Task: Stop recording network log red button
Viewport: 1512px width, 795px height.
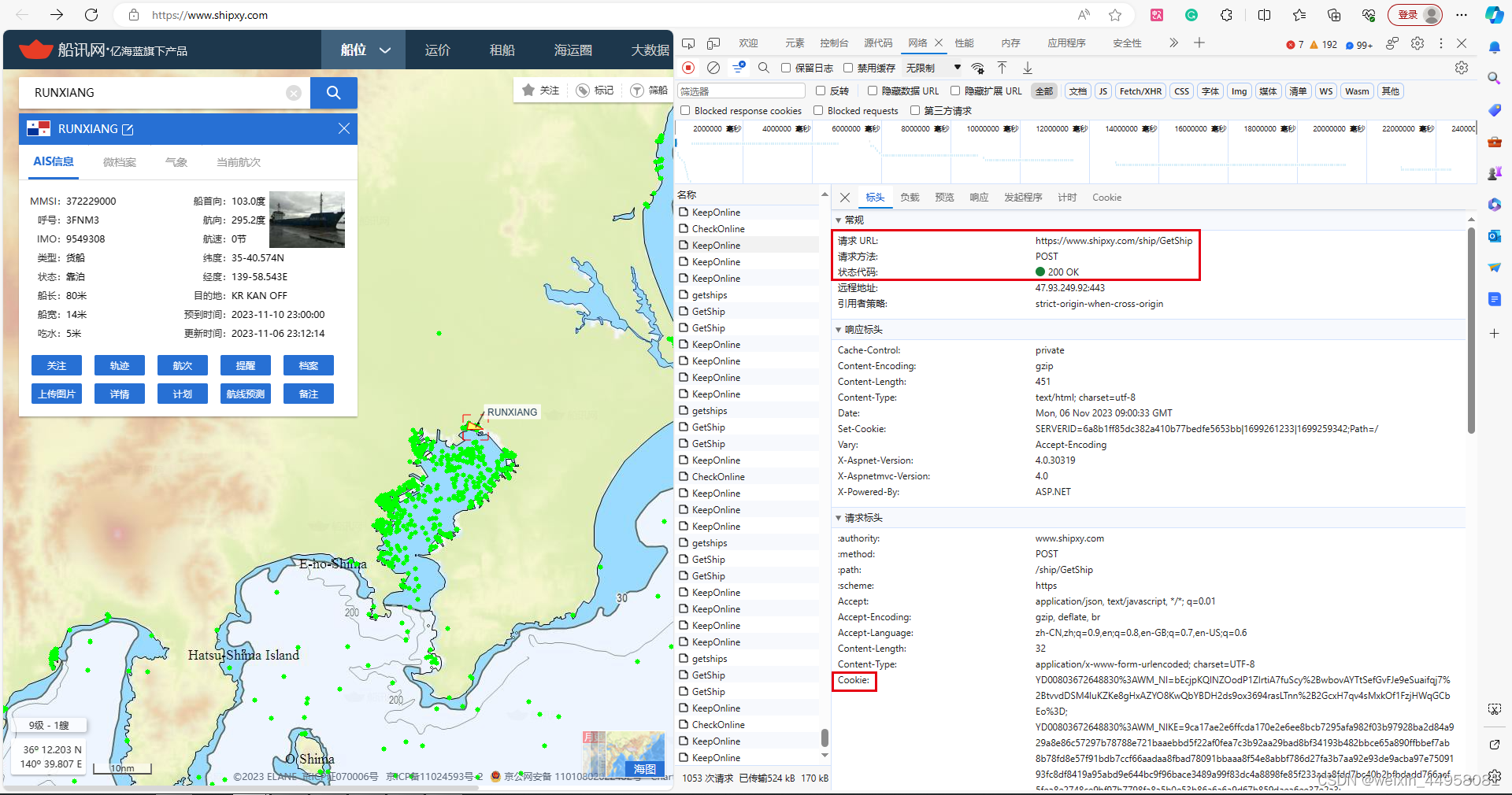Action: [x=688, y=68]
